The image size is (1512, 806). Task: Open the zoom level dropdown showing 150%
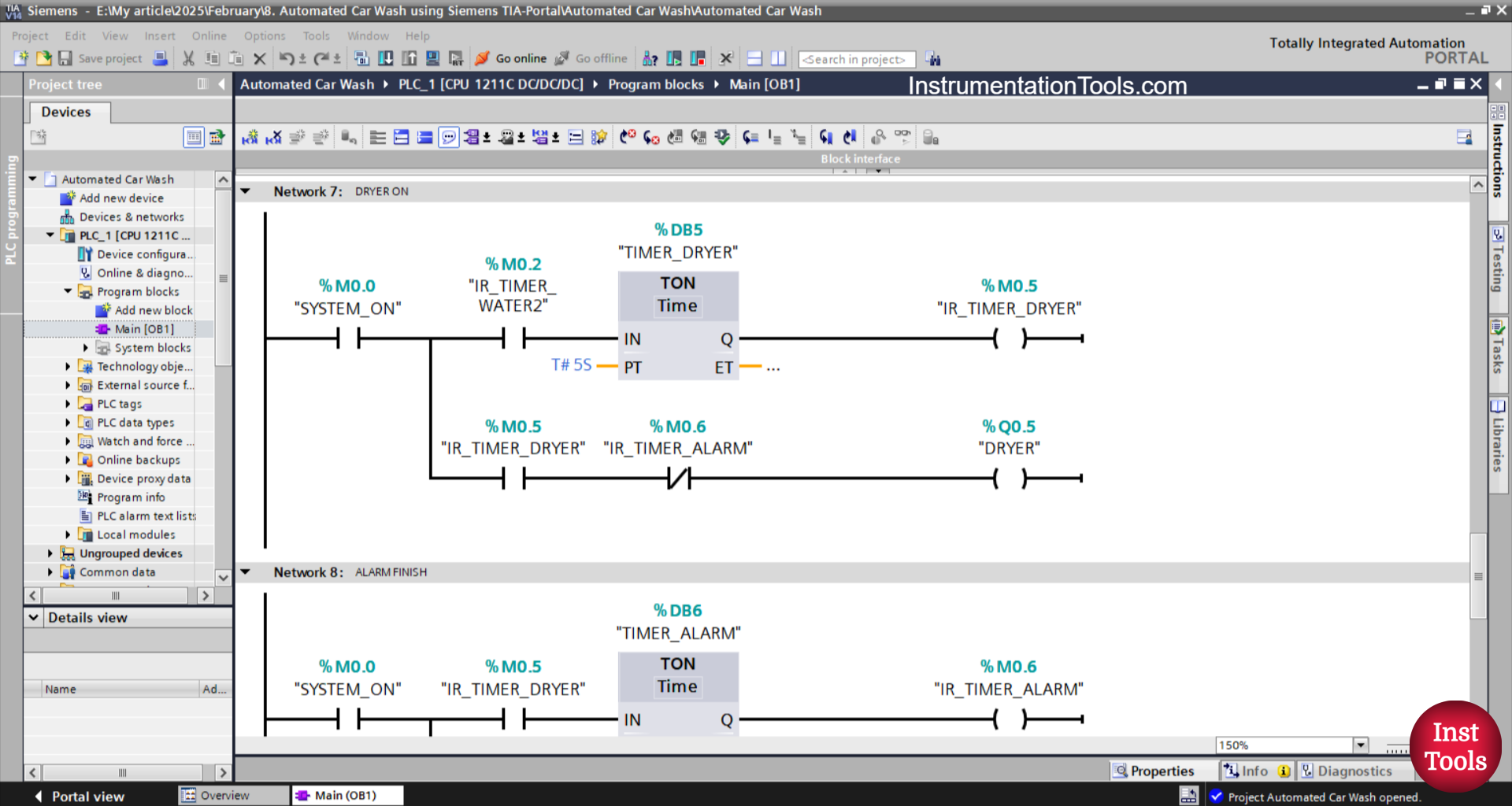pyautogui.click(x=1360, y=745)
